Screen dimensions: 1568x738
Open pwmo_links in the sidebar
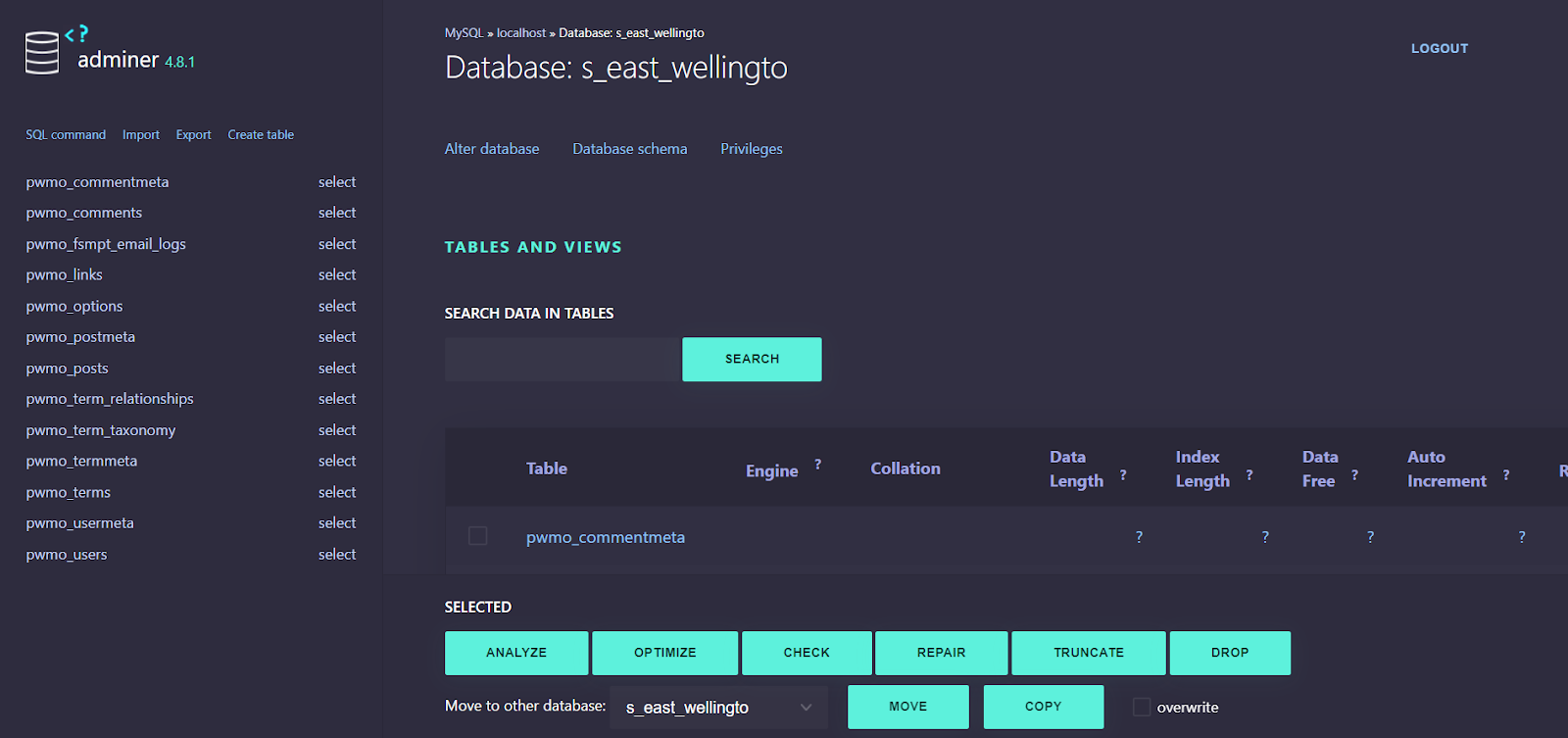[65, 275]
